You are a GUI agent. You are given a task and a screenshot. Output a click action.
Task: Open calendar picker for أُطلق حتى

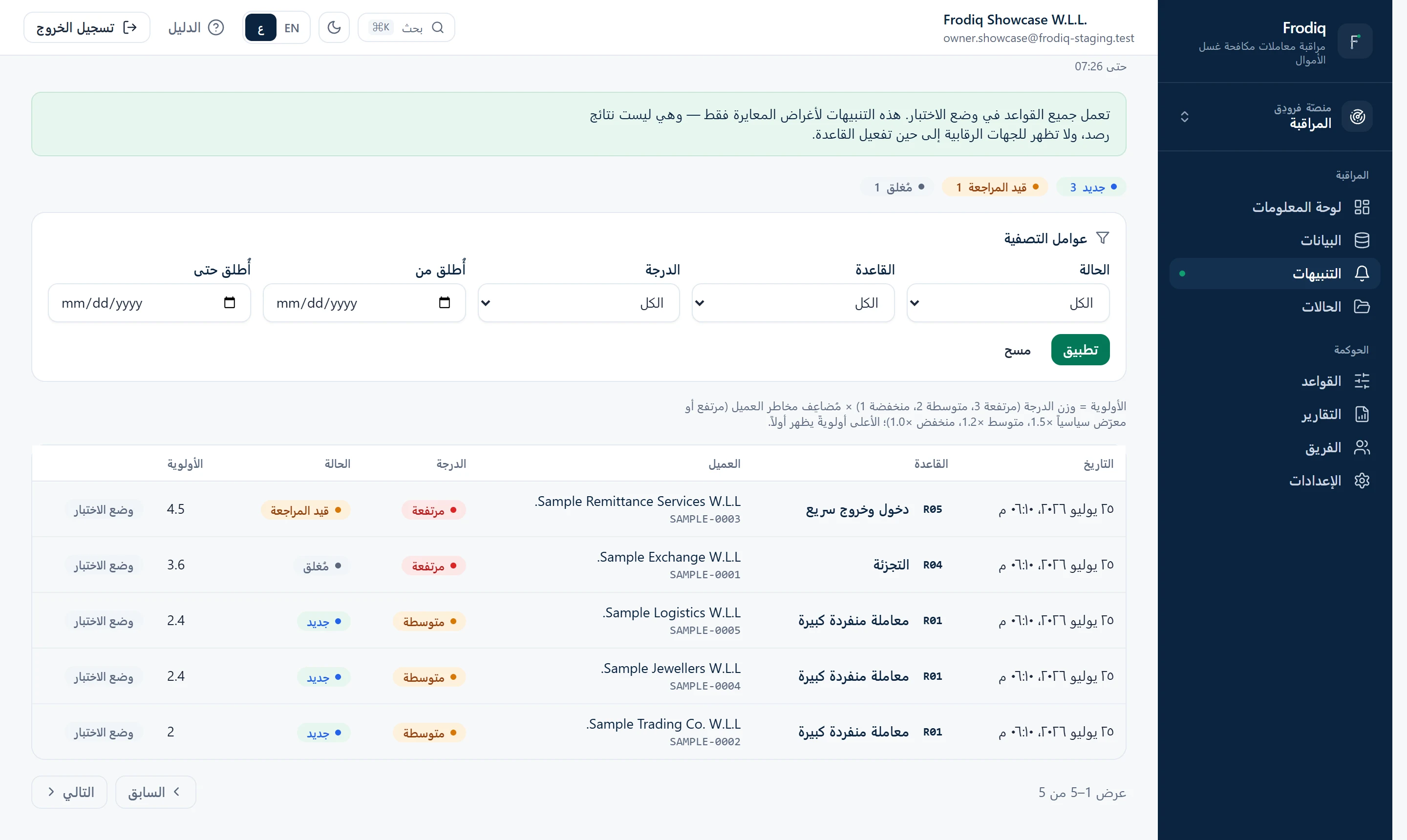[229, 303]
